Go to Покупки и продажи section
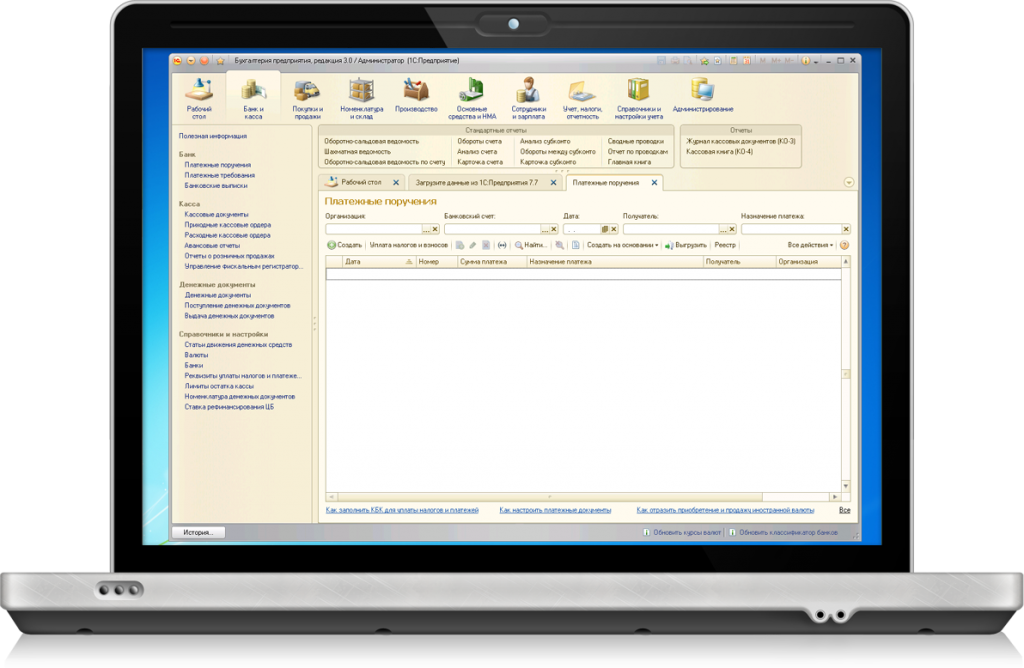The height and width of the screenshot is (668, 1024). pyautogui.click(x=308, y=97)
